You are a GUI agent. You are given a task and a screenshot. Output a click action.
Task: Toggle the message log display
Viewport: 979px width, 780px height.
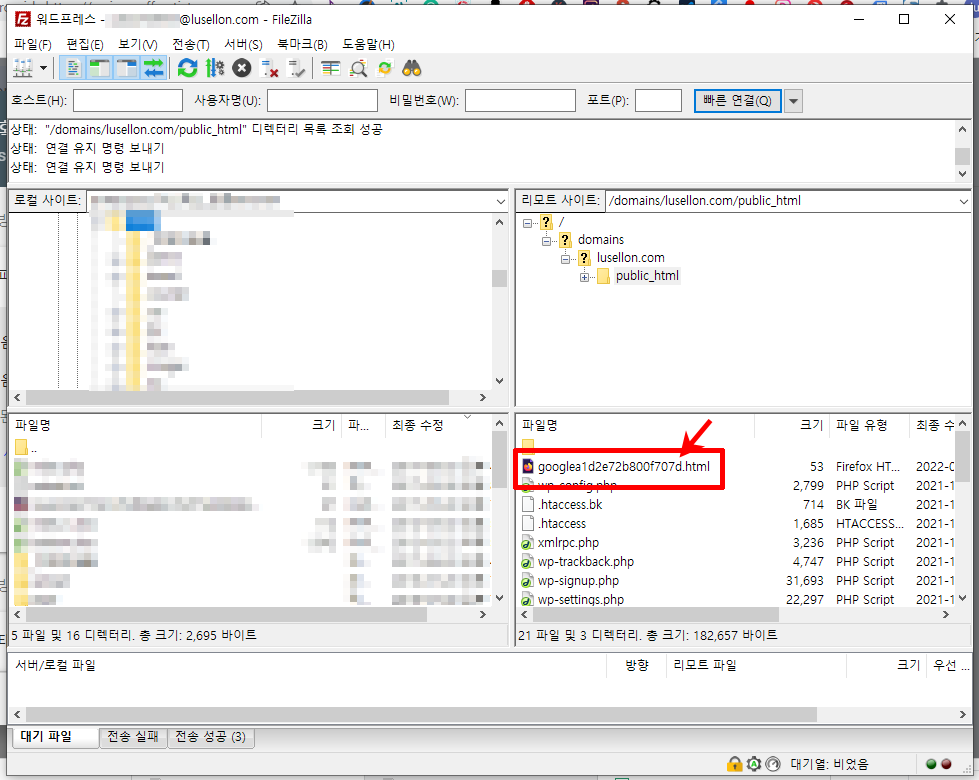73,68
